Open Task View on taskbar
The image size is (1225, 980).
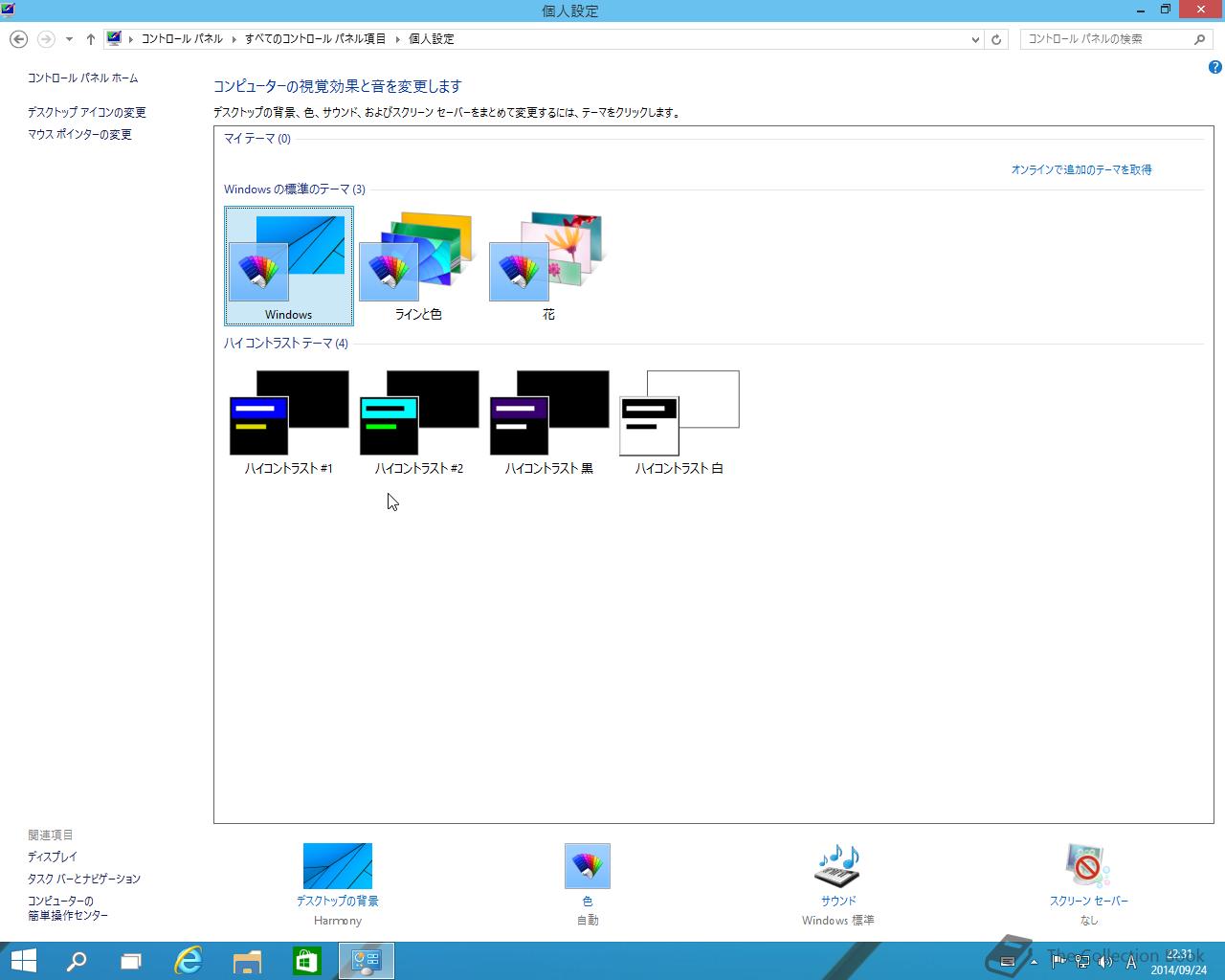[131, 961]
